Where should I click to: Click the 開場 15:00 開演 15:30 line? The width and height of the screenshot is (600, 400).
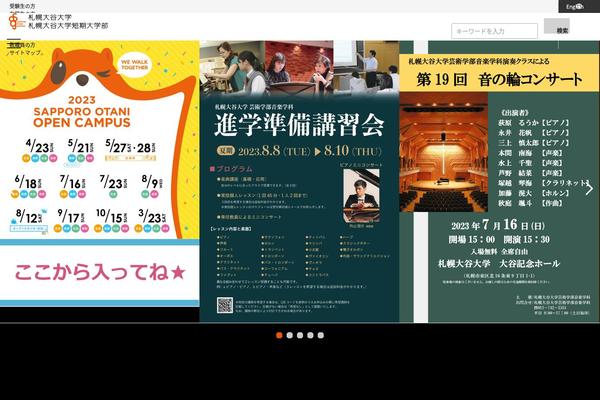[x=499, y=240]
